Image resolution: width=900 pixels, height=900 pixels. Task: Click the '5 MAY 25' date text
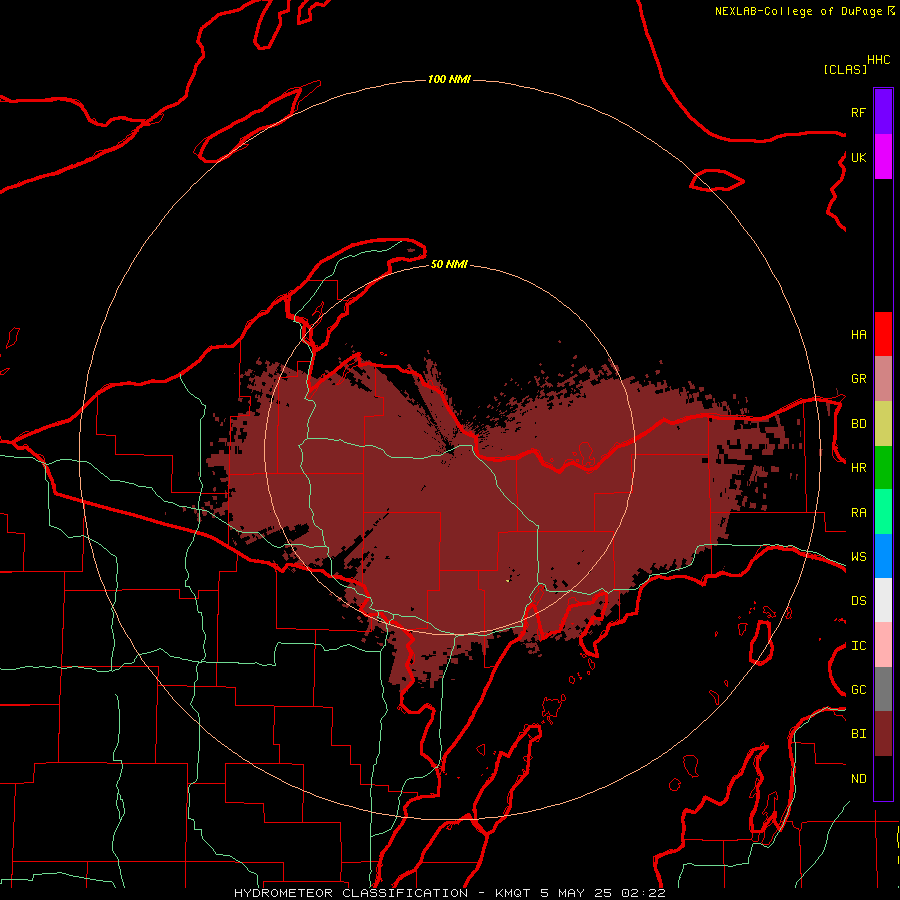[x=576, y=893]
